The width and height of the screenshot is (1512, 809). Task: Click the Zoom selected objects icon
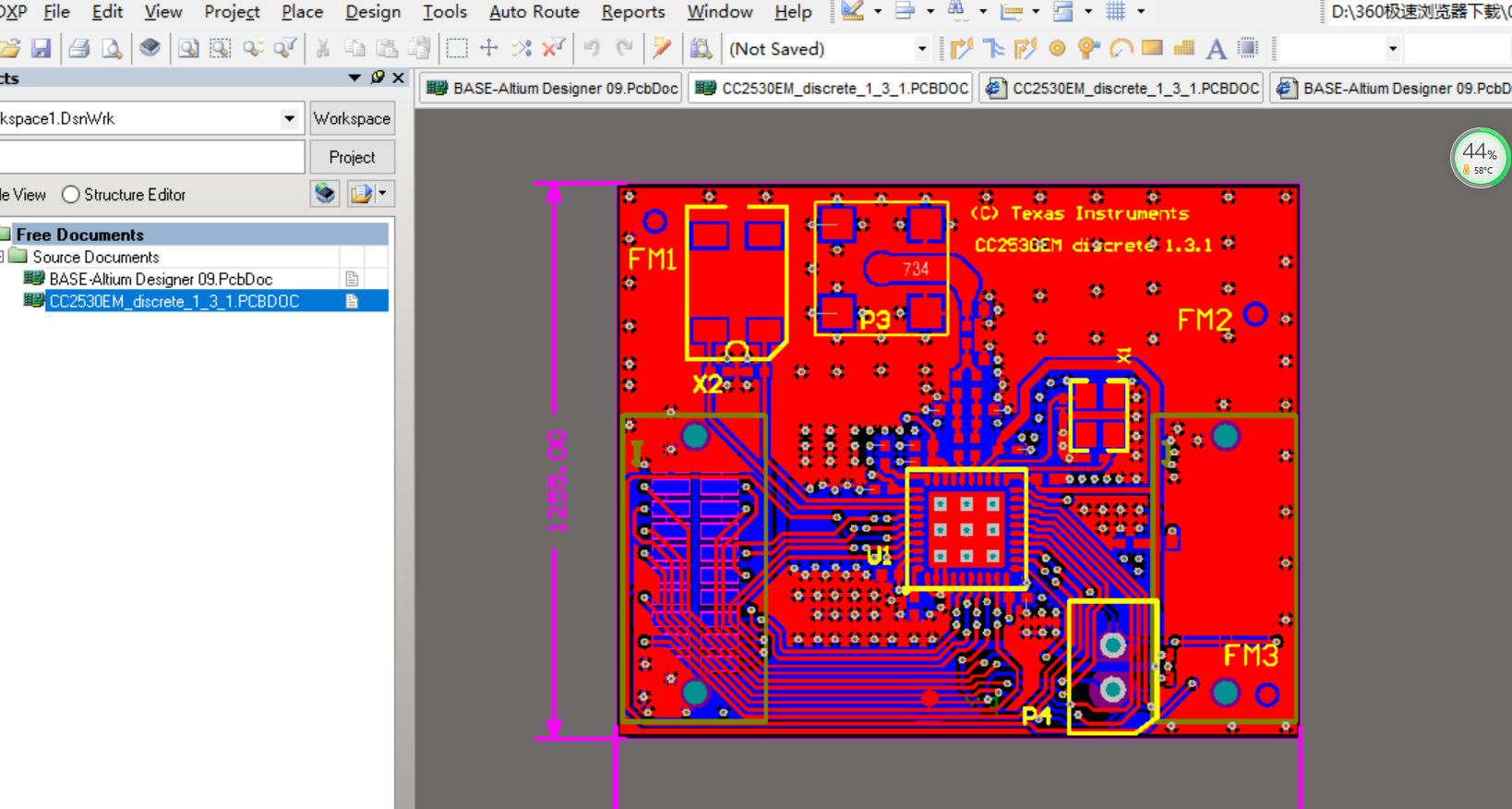click(253, 48)
